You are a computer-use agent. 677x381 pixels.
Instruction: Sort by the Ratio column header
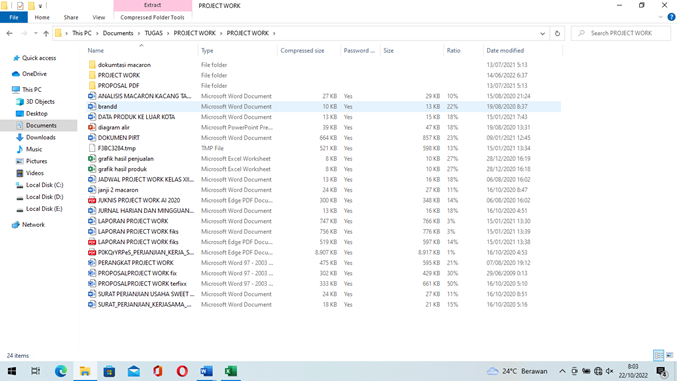pyautogui.click(x=463, y=51)
